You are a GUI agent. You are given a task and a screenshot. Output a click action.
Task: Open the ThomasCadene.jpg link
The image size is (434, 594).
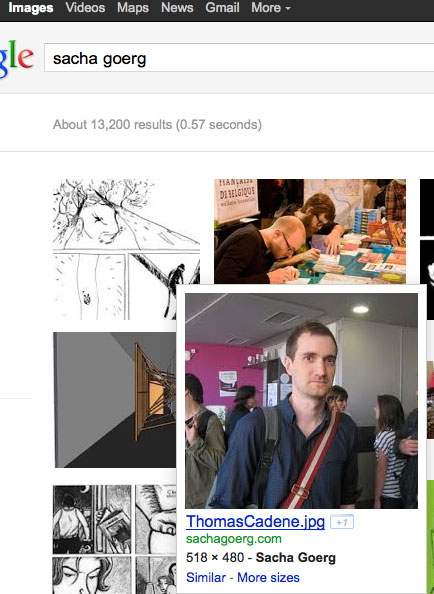[x=255, y=522]
